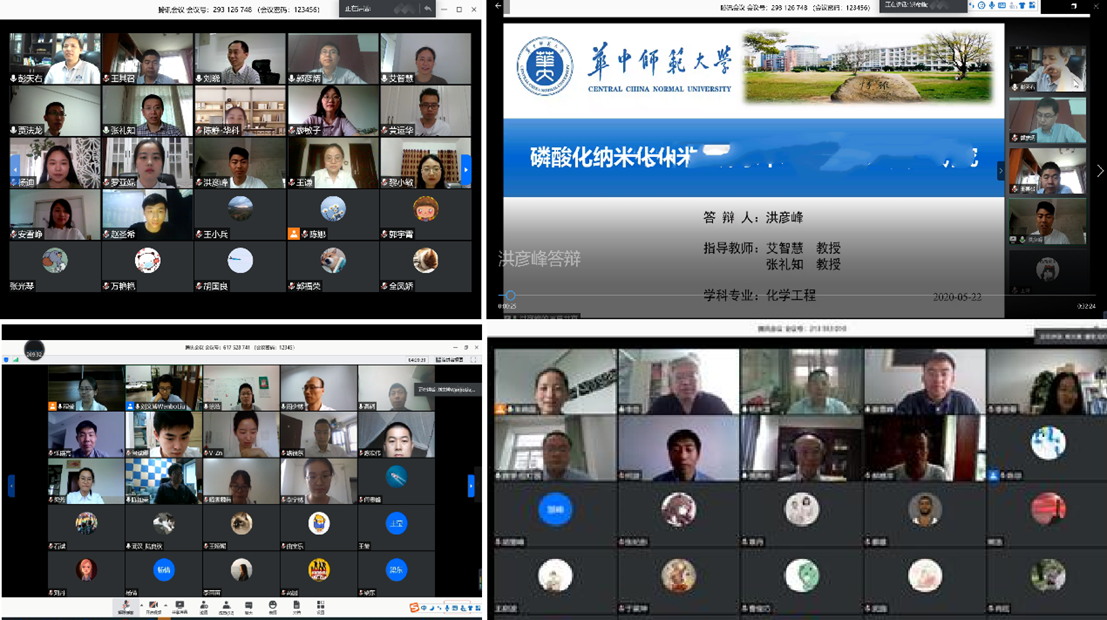Click the share screen icon in bottom toolbar
Screen dimensions: 1107x620
click(180, 606)
